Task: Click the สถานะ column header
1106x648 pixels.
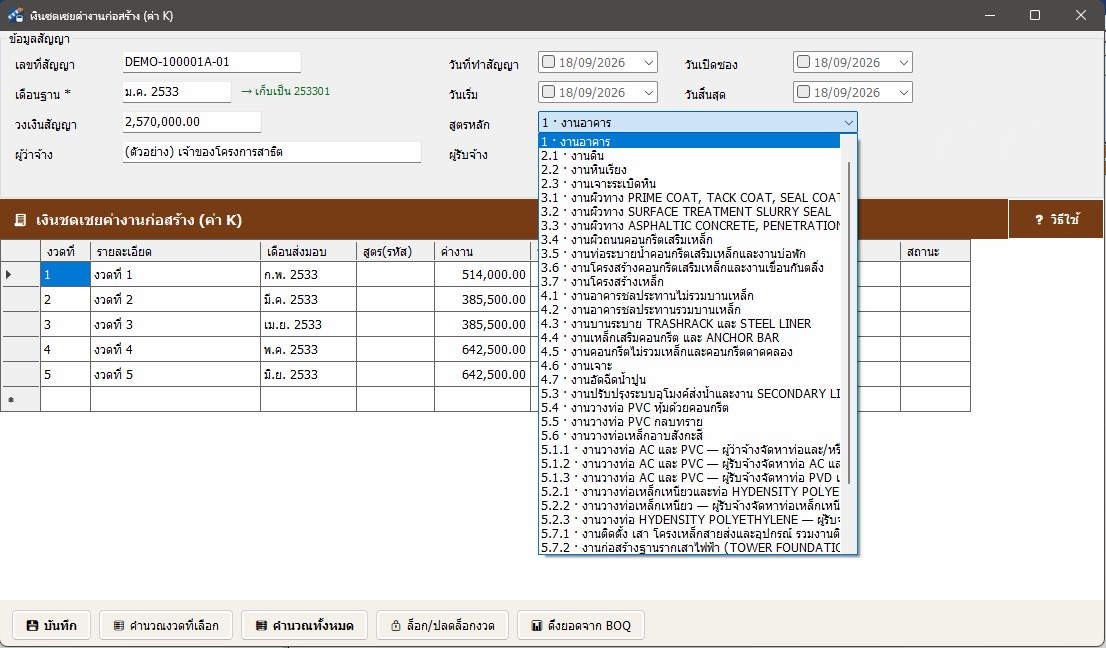Action: click(935, 251)
